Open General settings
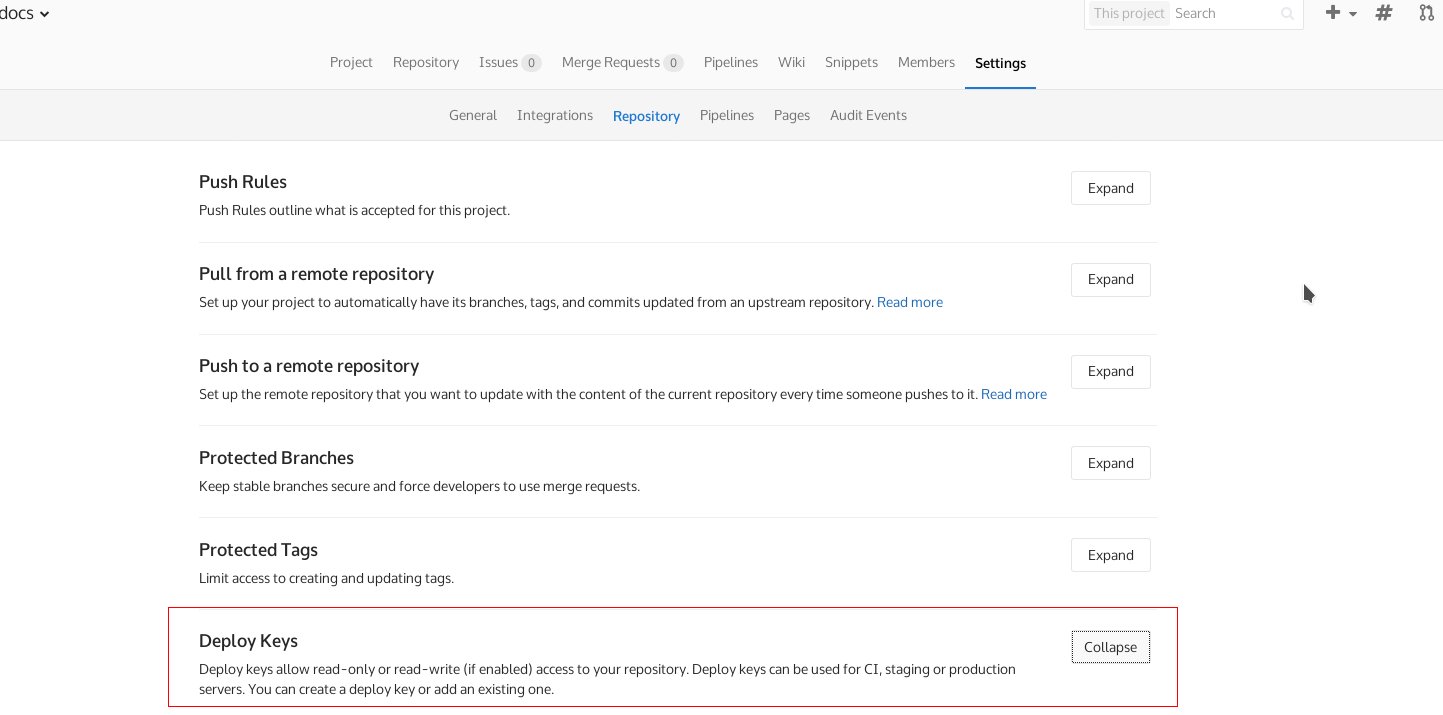Screen dimensions: 1443x715 [473, 115]
